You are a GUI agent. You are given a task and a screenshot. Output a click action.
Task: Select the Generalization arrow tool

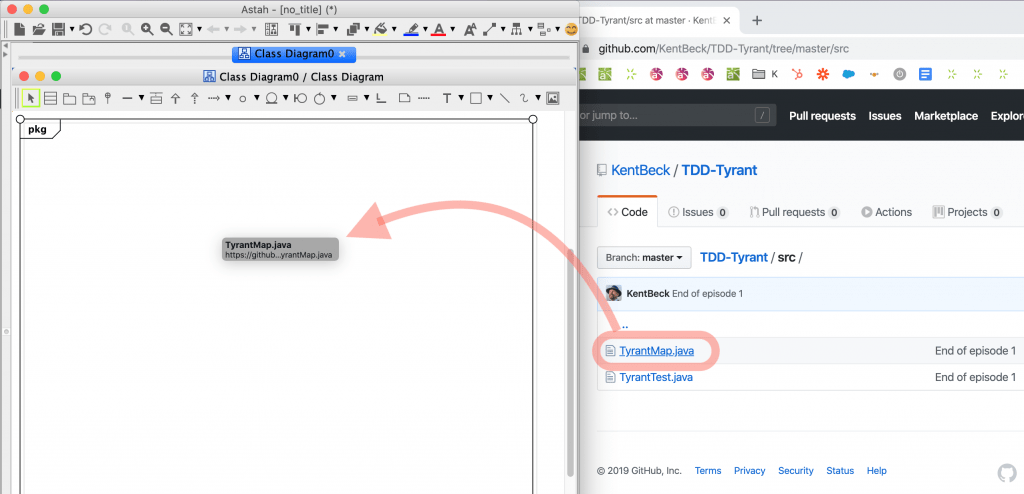point(175,98)
